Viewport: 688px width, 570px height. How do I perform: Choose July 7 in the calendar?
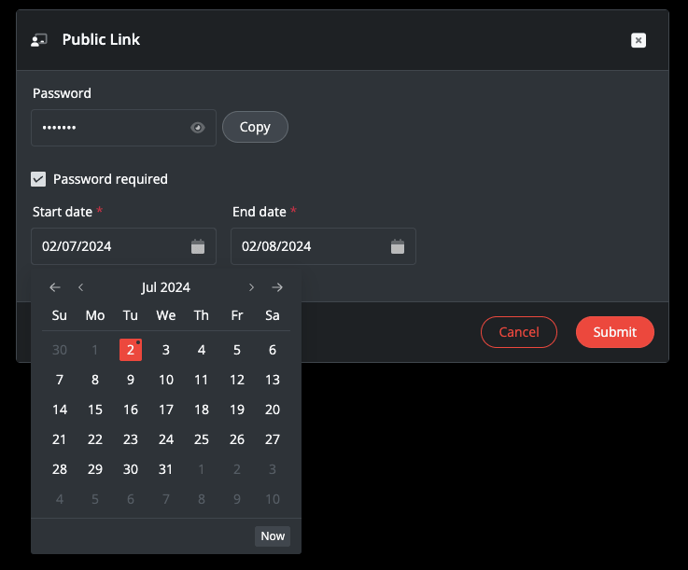60,380
